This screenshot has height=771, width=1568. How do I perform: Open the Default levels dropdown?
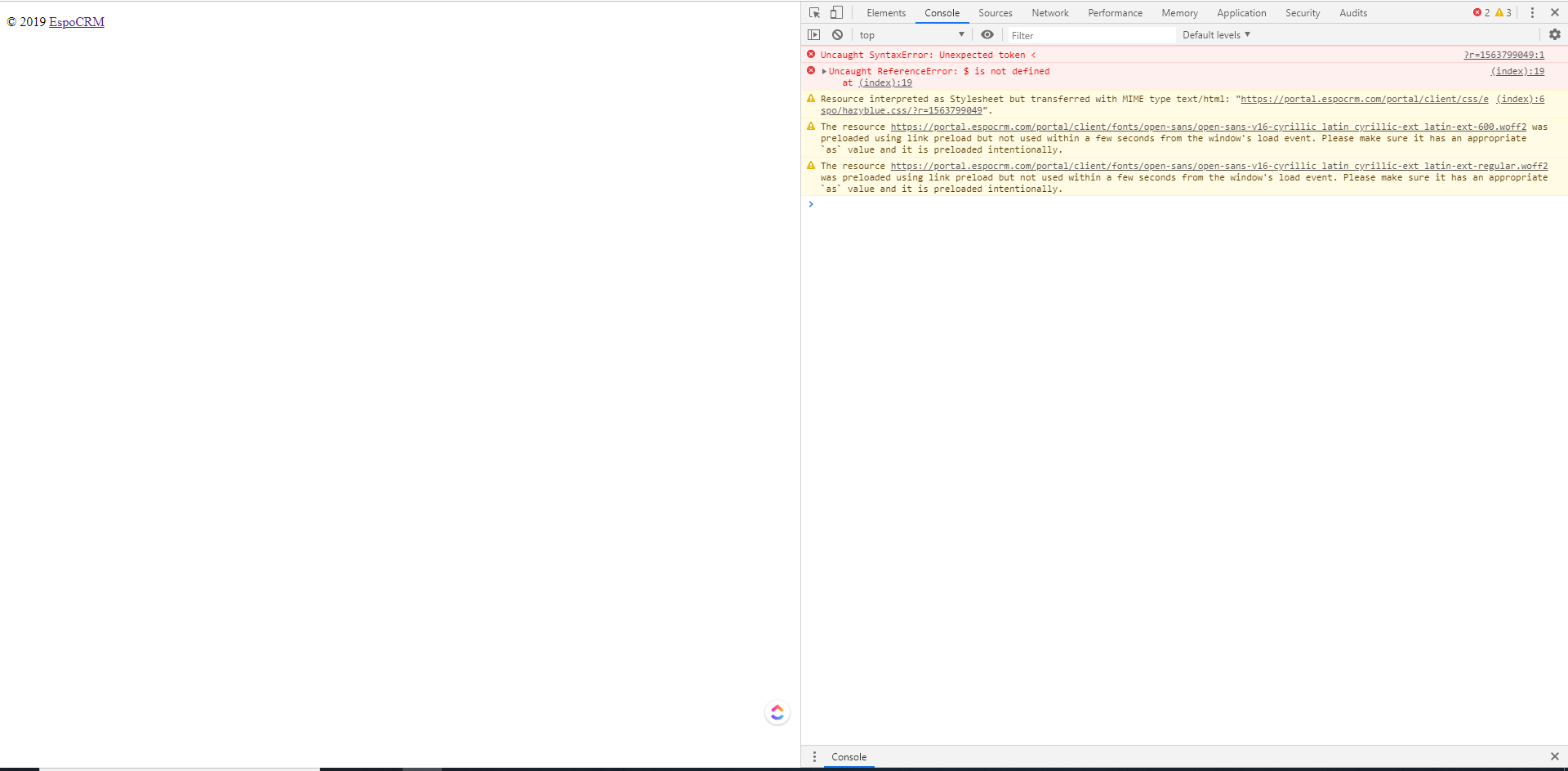pos(1216,35)
